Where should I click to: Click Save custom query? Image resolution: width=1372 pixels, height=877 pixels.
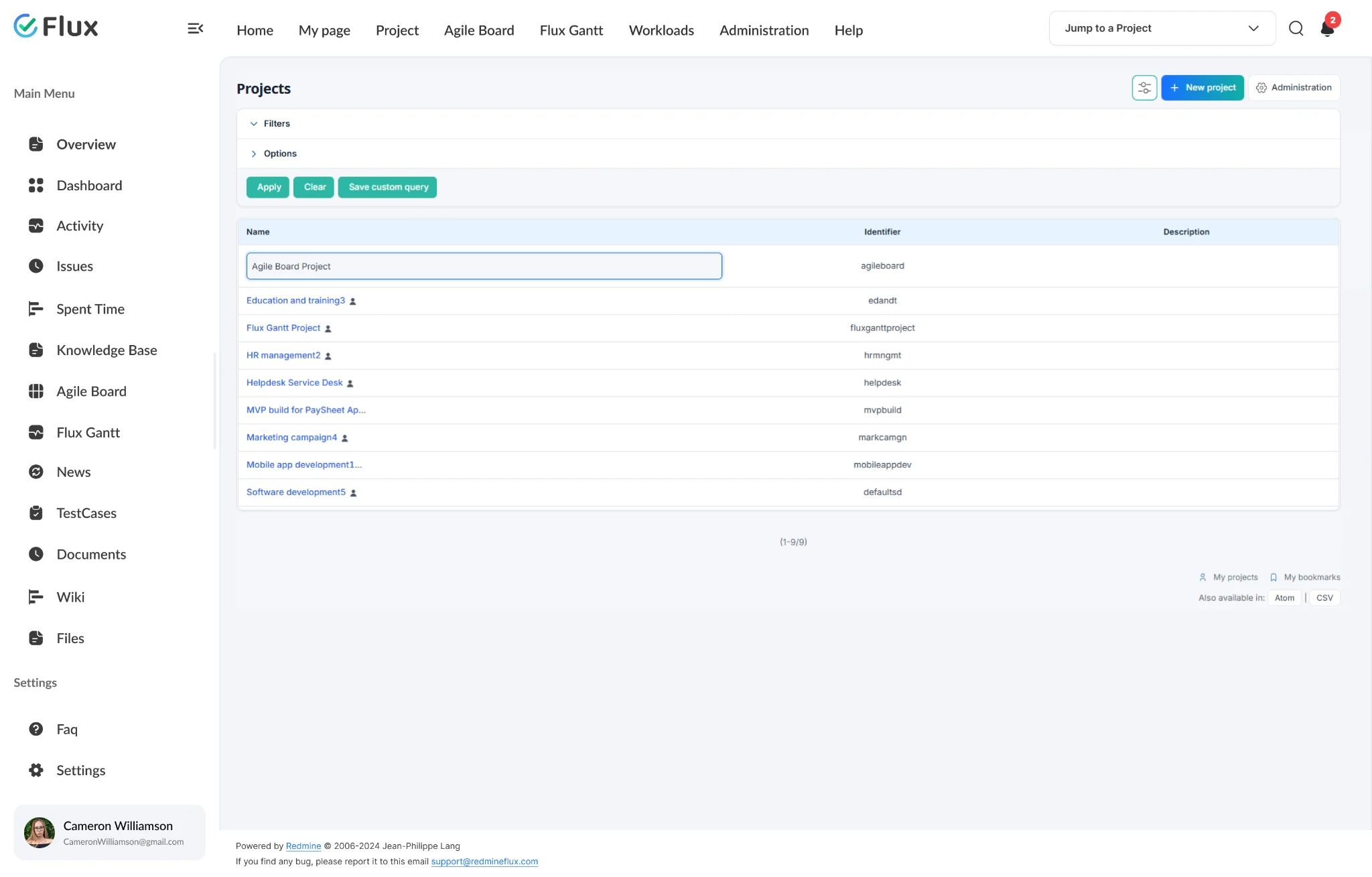388,187
